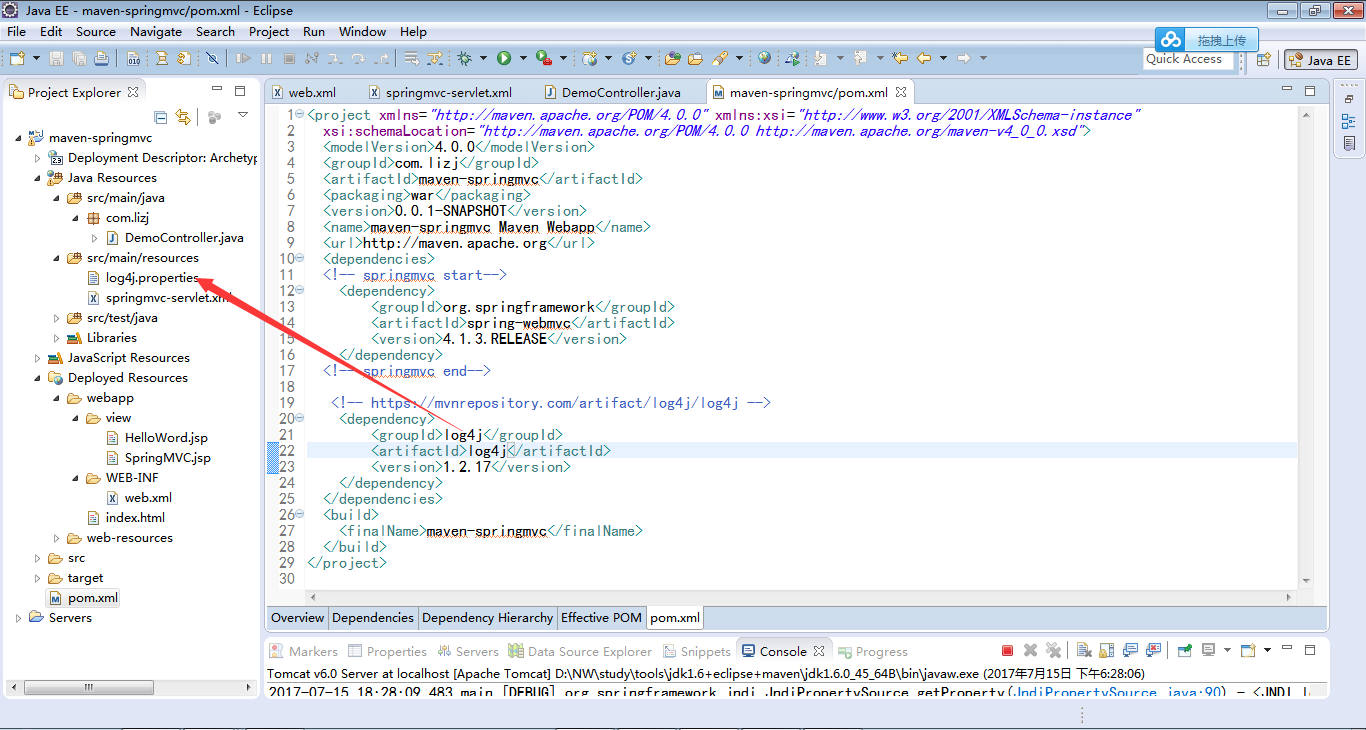The image size is (1366, 730).
Task: Click the red Terminate console icon
Action: (1007, 650)
